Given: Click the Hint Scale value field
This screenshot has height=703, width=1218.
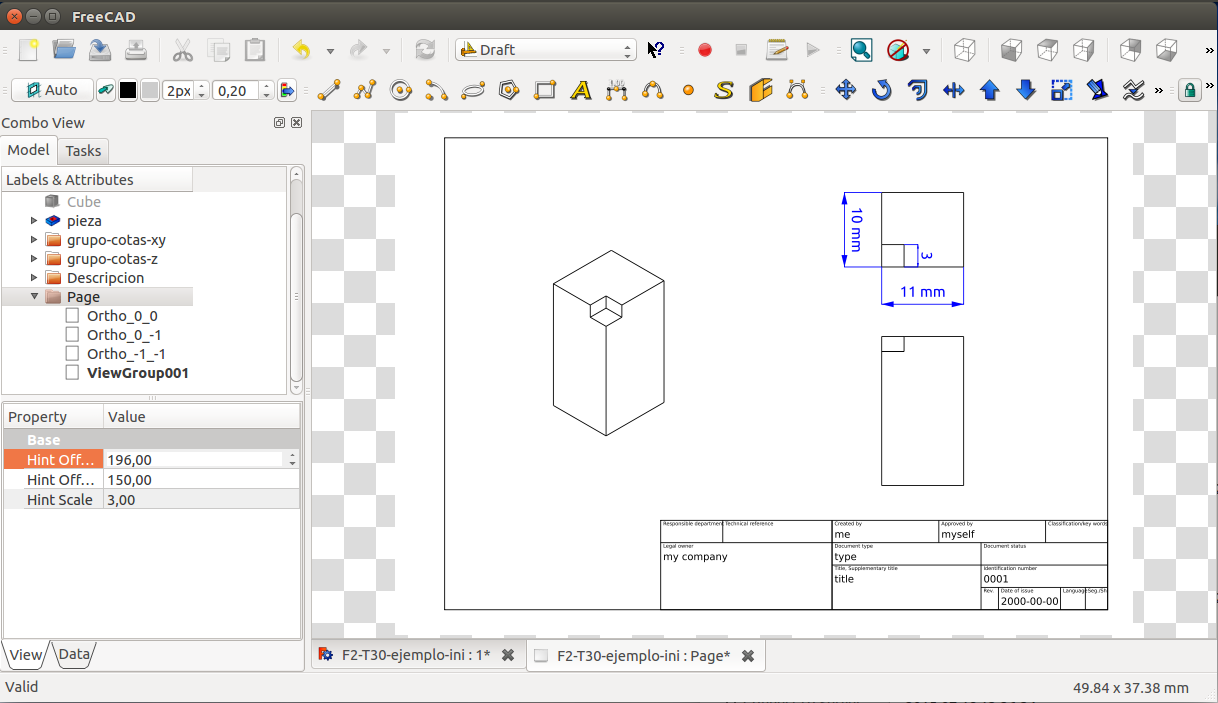Looking at the screenshot, I should tap(200, 500).
